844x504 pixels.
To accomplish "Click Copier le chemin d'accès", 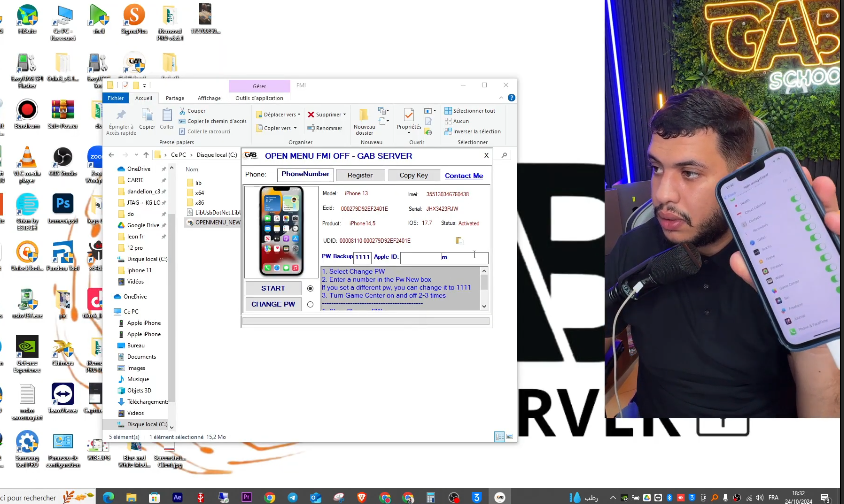I will (x=212, y=121).
